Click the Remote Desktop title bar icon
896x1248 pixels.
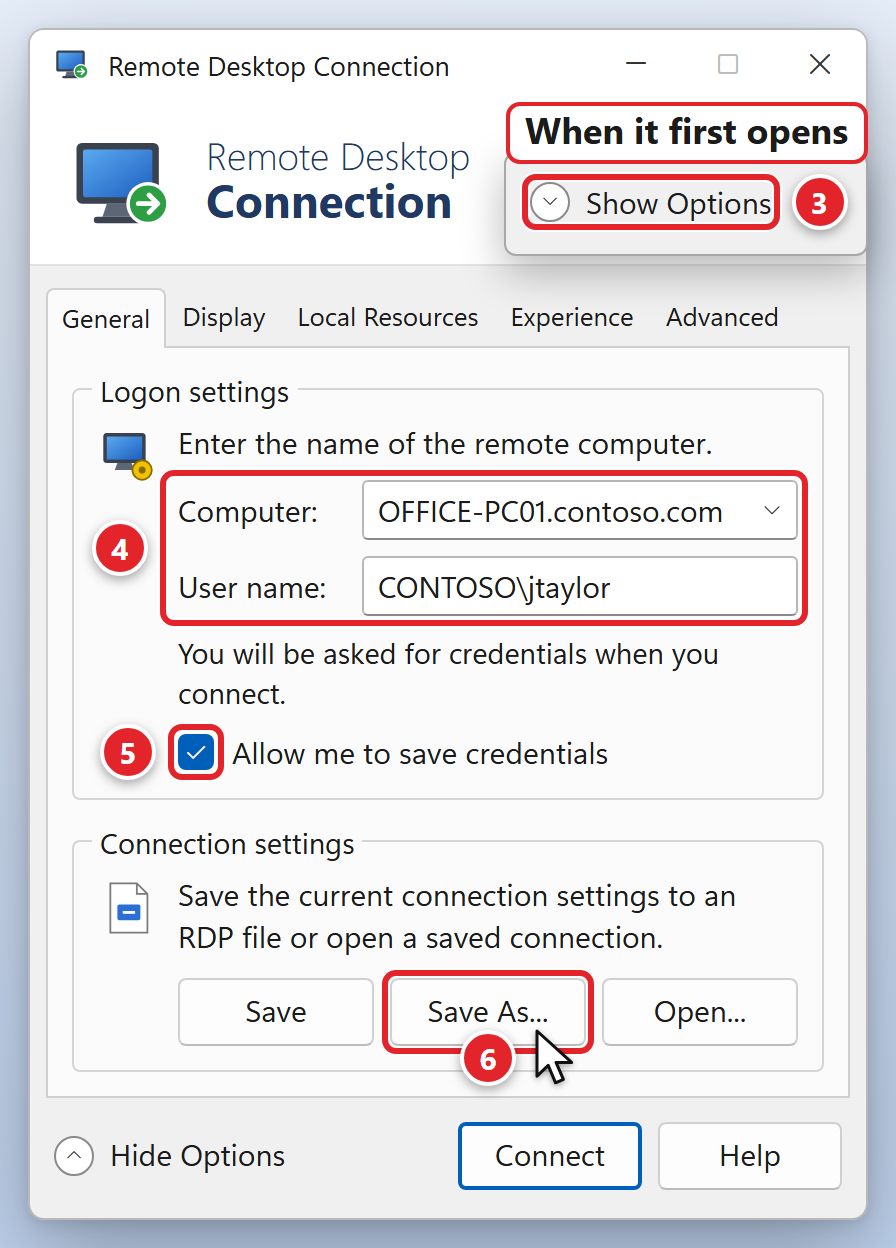click(72, 66)
